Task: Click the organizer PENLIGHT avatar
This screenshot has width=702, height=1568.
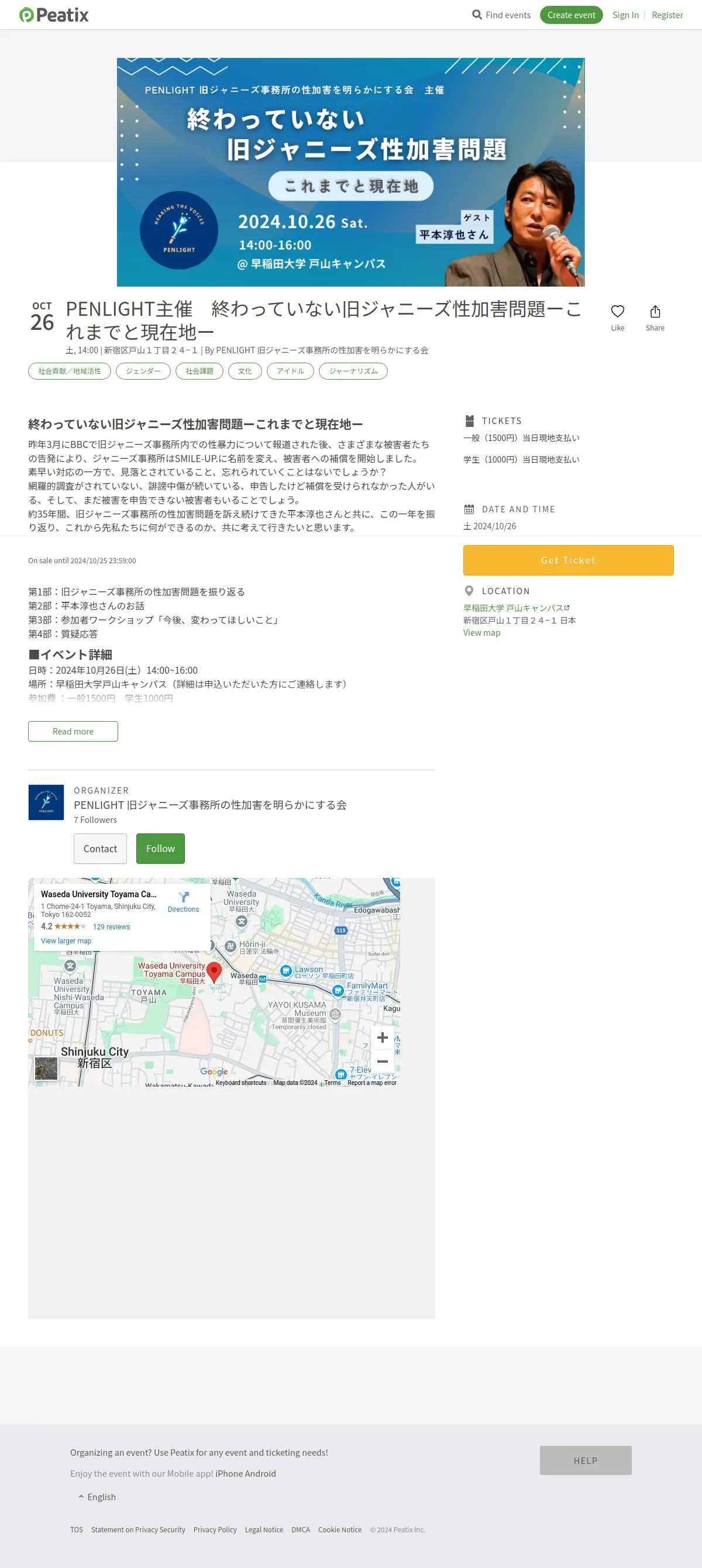Action: 46,802
